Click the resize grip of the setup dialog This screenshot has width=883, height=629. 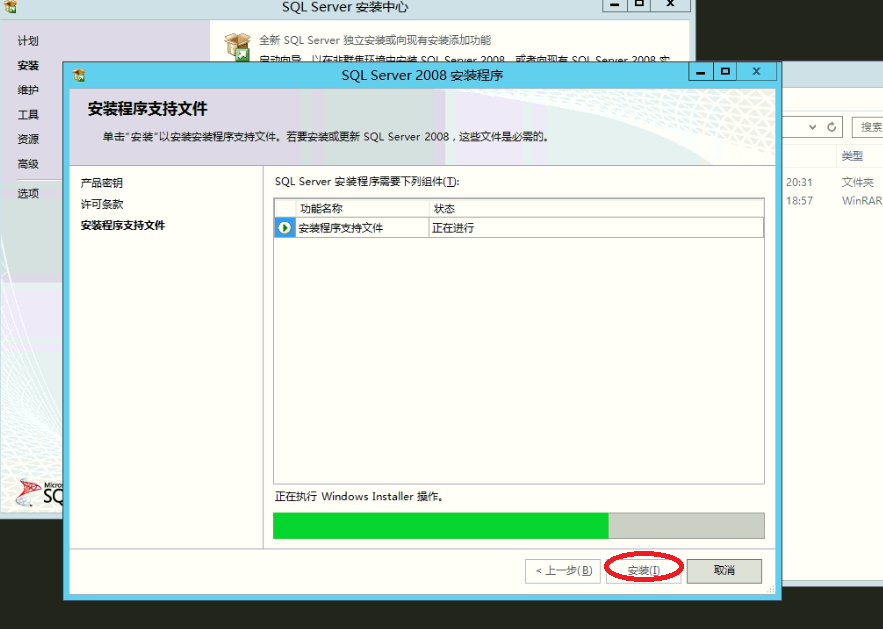pos(770,589)
